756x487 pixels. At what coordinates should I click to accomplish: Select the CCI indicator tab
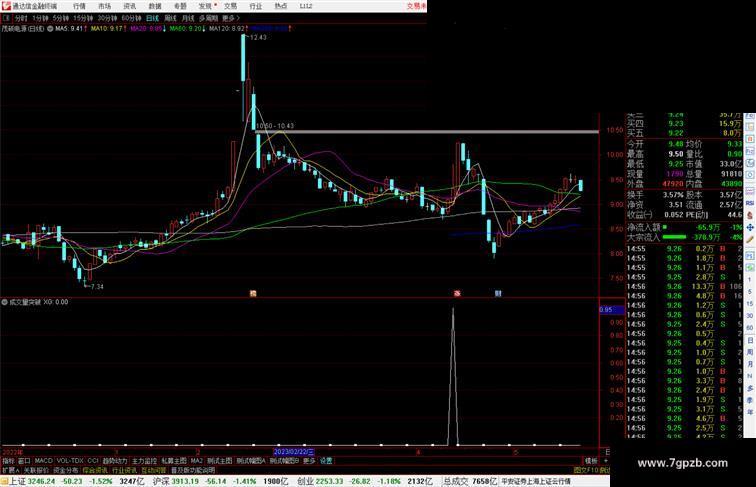[x=93, y=461]
